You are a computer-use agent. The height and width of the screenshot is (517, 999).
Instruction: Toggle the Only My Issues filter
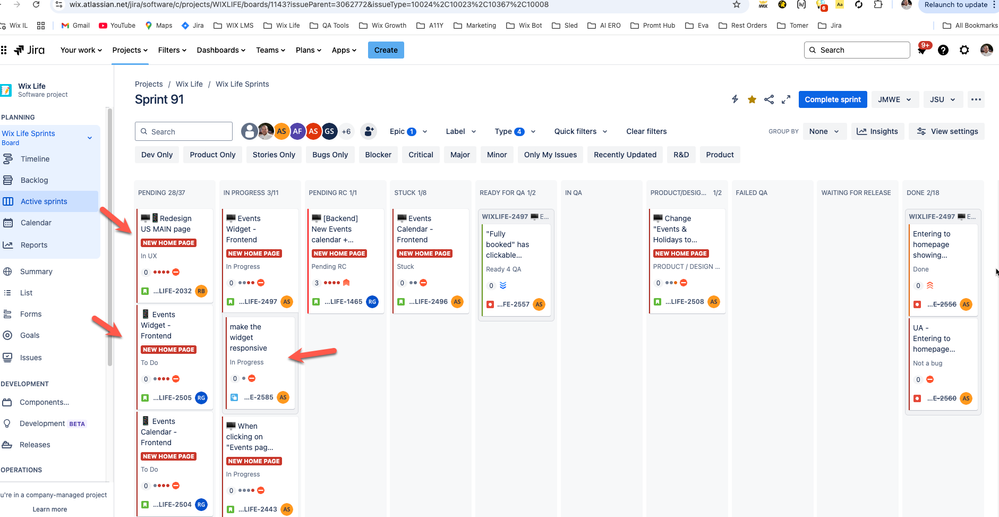click(x=550, y=154)
